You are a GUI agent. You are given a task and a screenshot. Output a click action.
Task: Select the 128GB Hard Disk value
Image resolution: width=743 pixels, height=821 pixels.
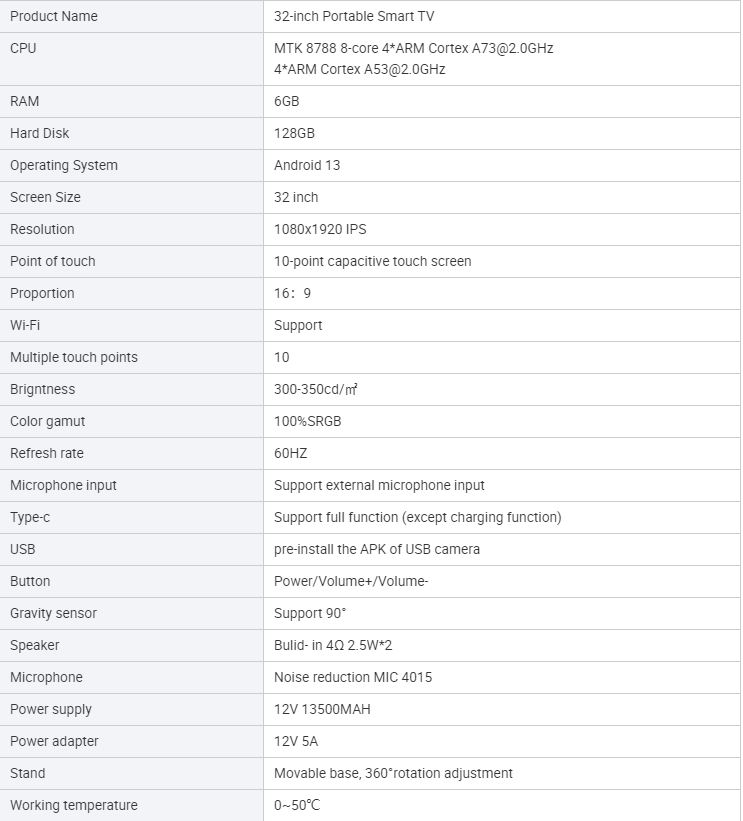294,133
